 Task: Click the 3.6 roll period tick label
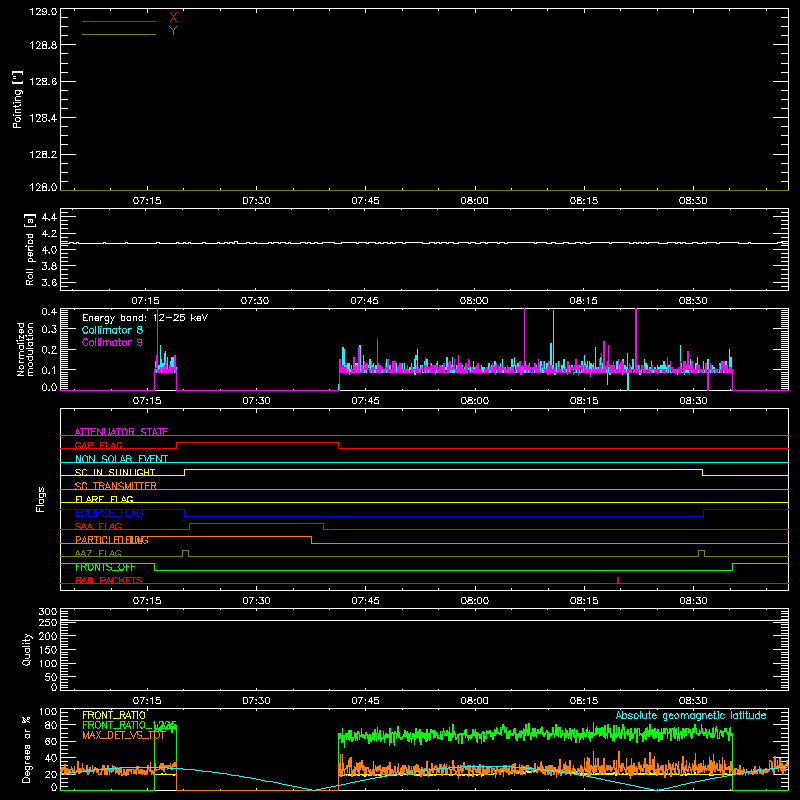click(49, 282)
